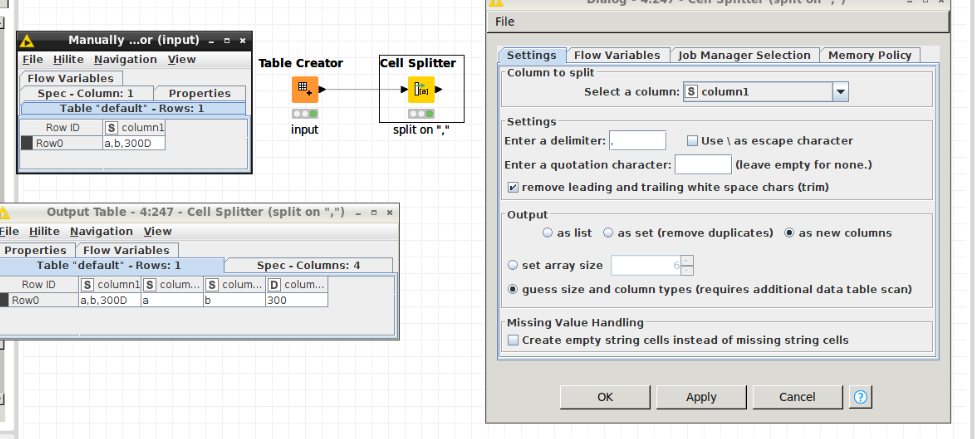Click the '300' cell in Output Table
The image size is (975, 439).
tap(297, 300)
